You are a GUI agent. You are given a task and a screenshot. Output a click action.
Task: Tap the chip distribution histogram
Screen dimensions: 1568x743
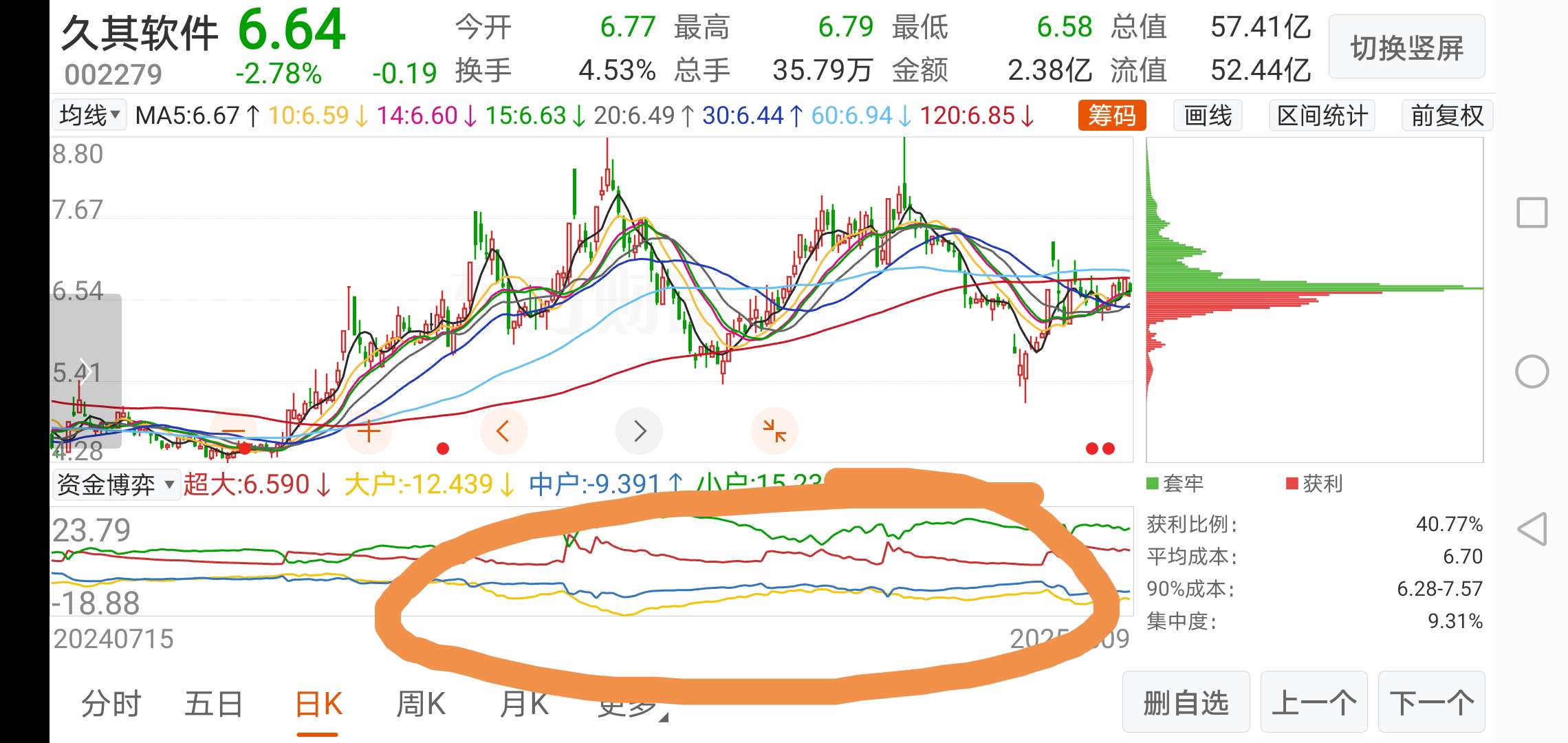(x=1314, y=299)
